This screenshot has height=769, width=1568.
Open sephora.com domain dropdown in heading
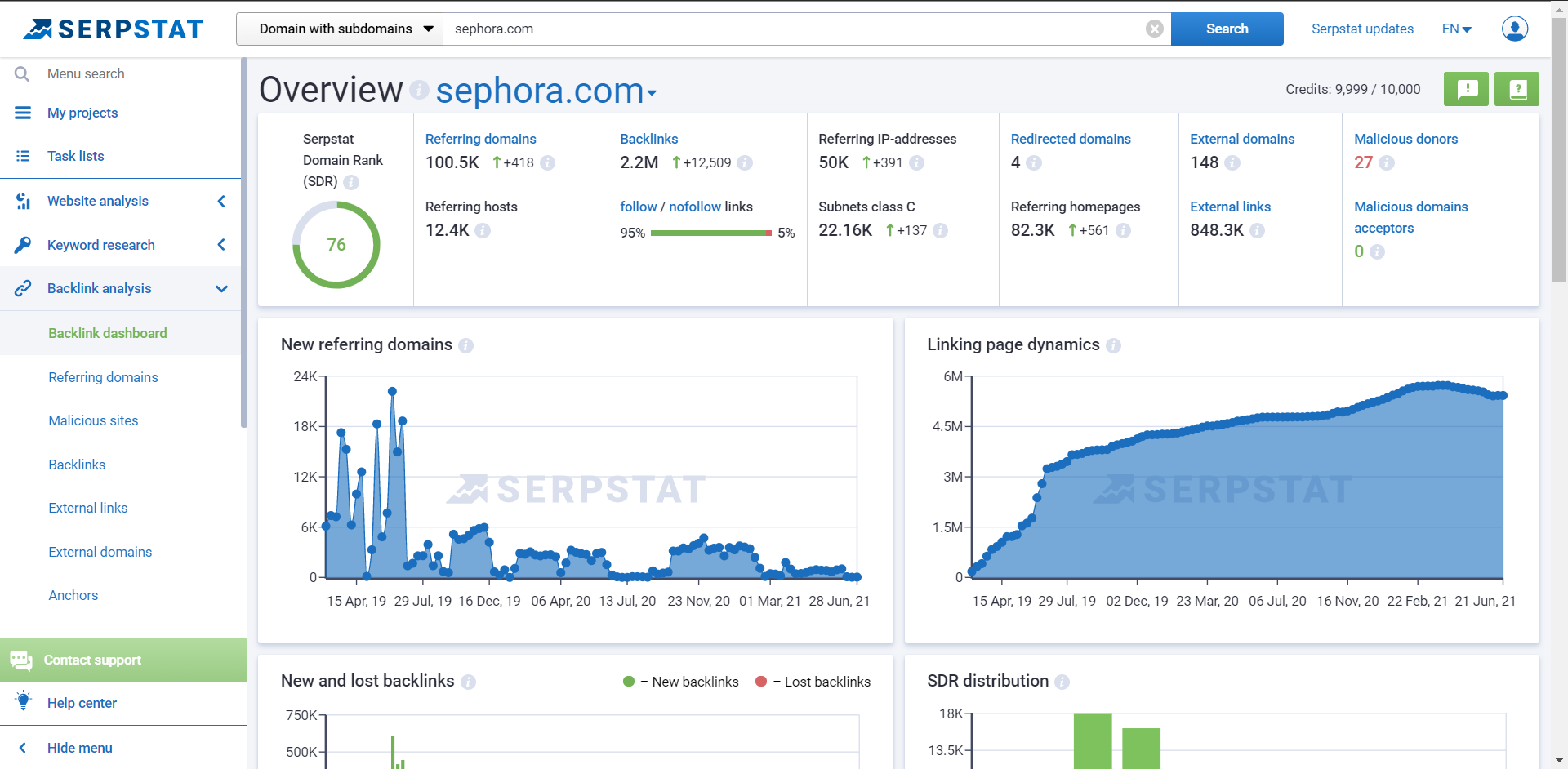[x=546, y=90]
